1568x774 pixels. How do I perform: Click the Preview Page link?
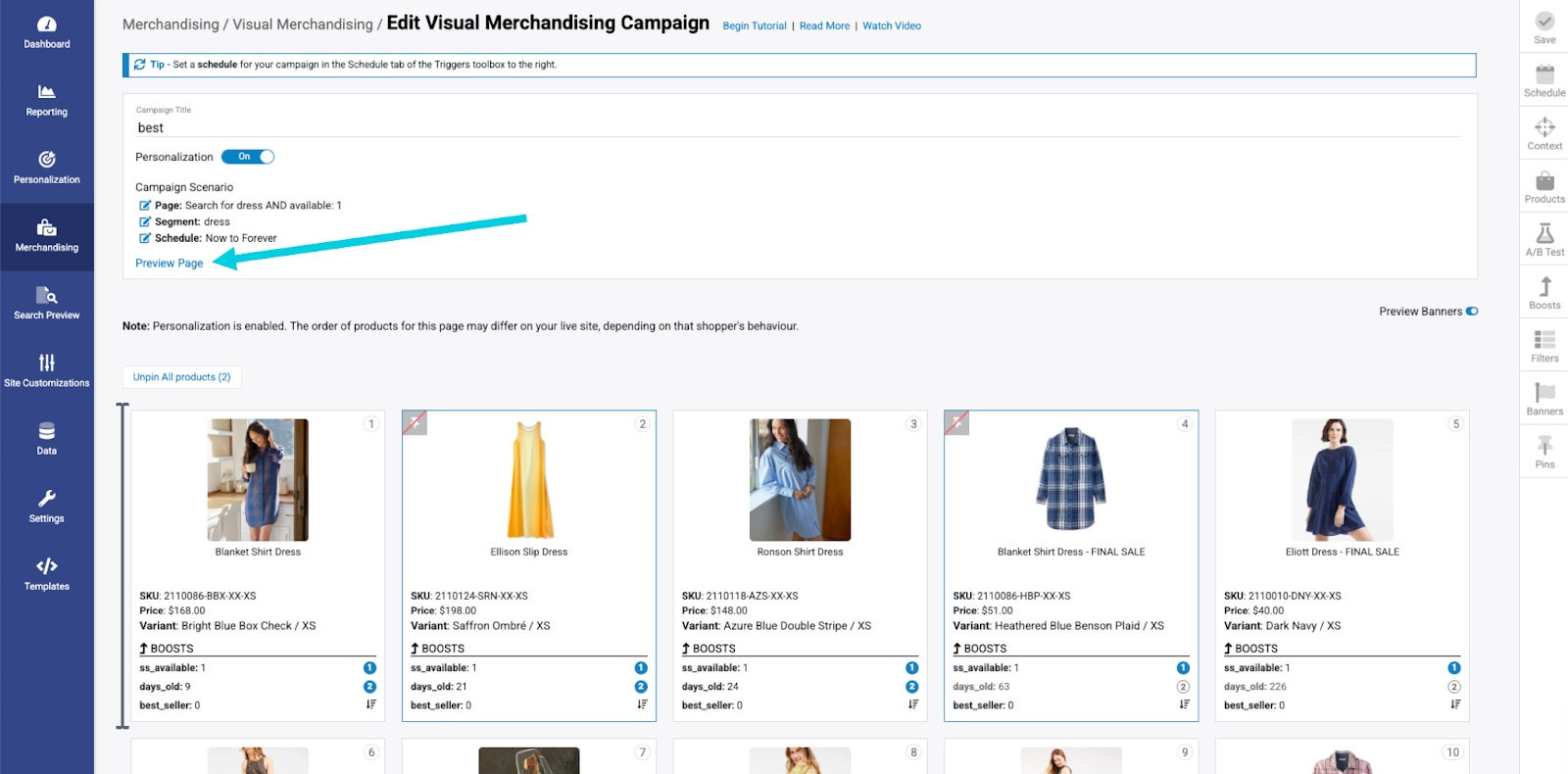click(170, 264)
